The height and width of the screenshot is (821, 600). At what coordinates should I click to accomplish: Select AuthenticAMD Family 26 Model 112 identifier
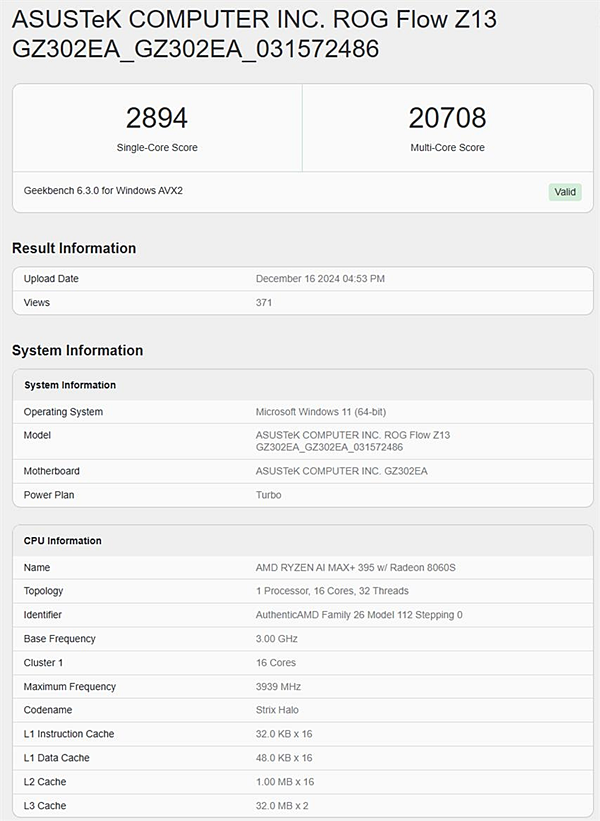click(x=359, y=615)
